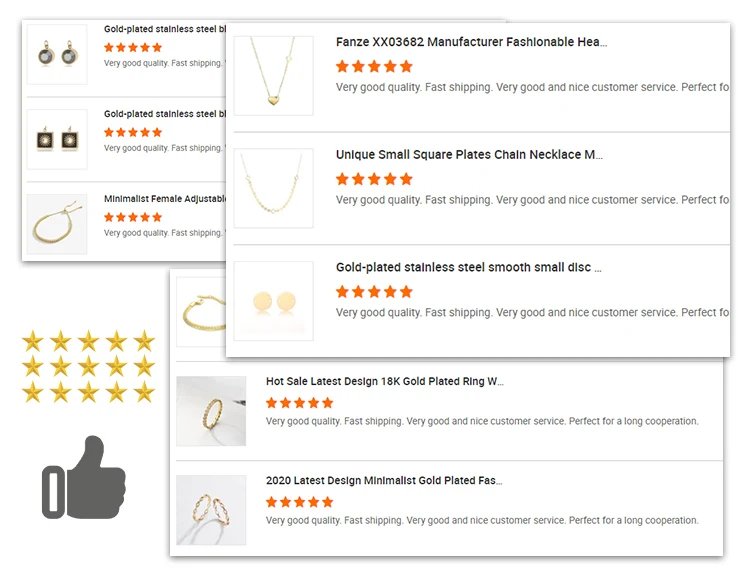Click orange stars under Unique Small Square Plates
750x570 pixels.
pyautogui.click(x=374, y=179)
